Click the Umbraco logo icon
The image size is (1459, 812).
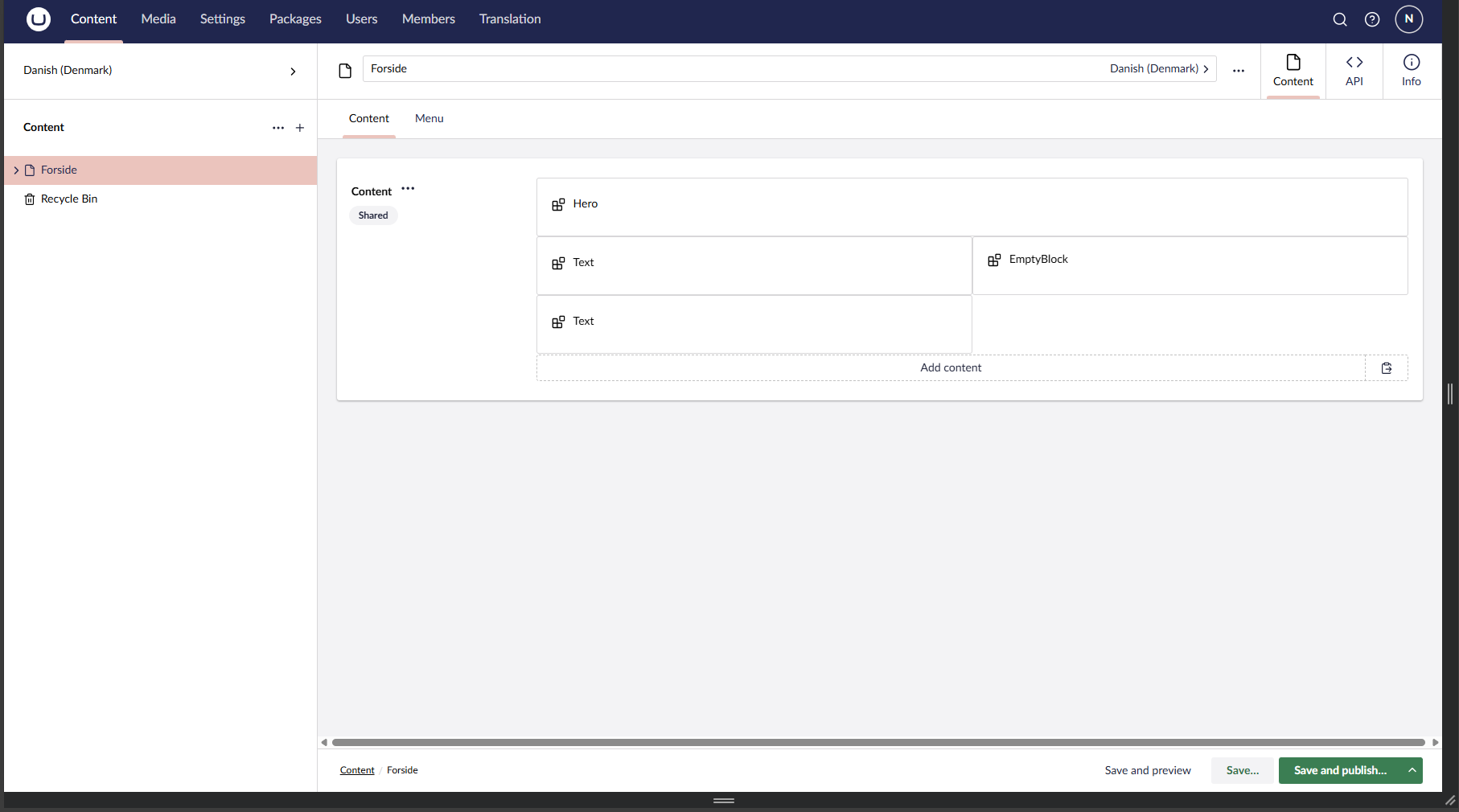(x=38, y=19)
